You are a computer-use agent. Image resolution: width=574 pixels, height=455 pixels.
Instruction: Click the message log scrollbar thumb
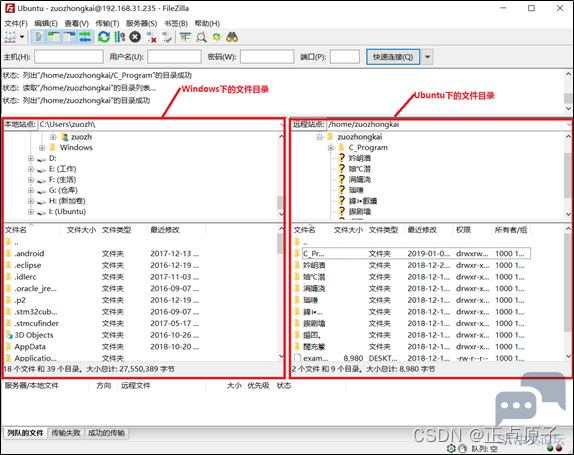pos(568,98)
